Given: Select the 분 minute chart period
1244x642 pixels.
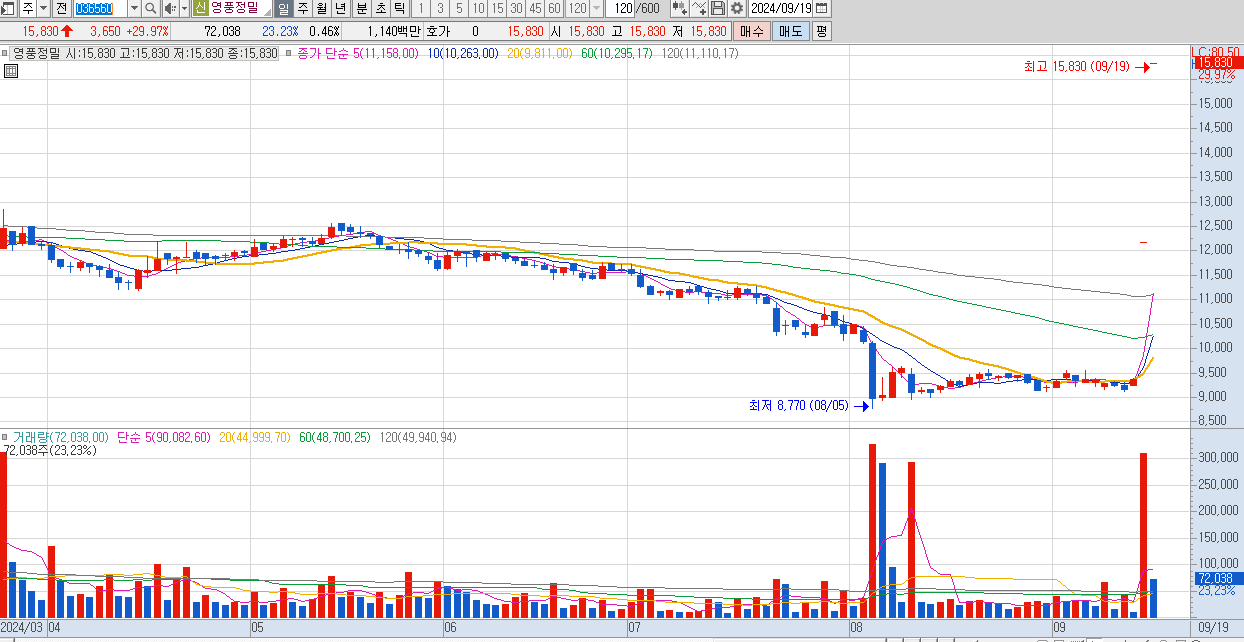Looking at the screenshot, I should (362, 8).
